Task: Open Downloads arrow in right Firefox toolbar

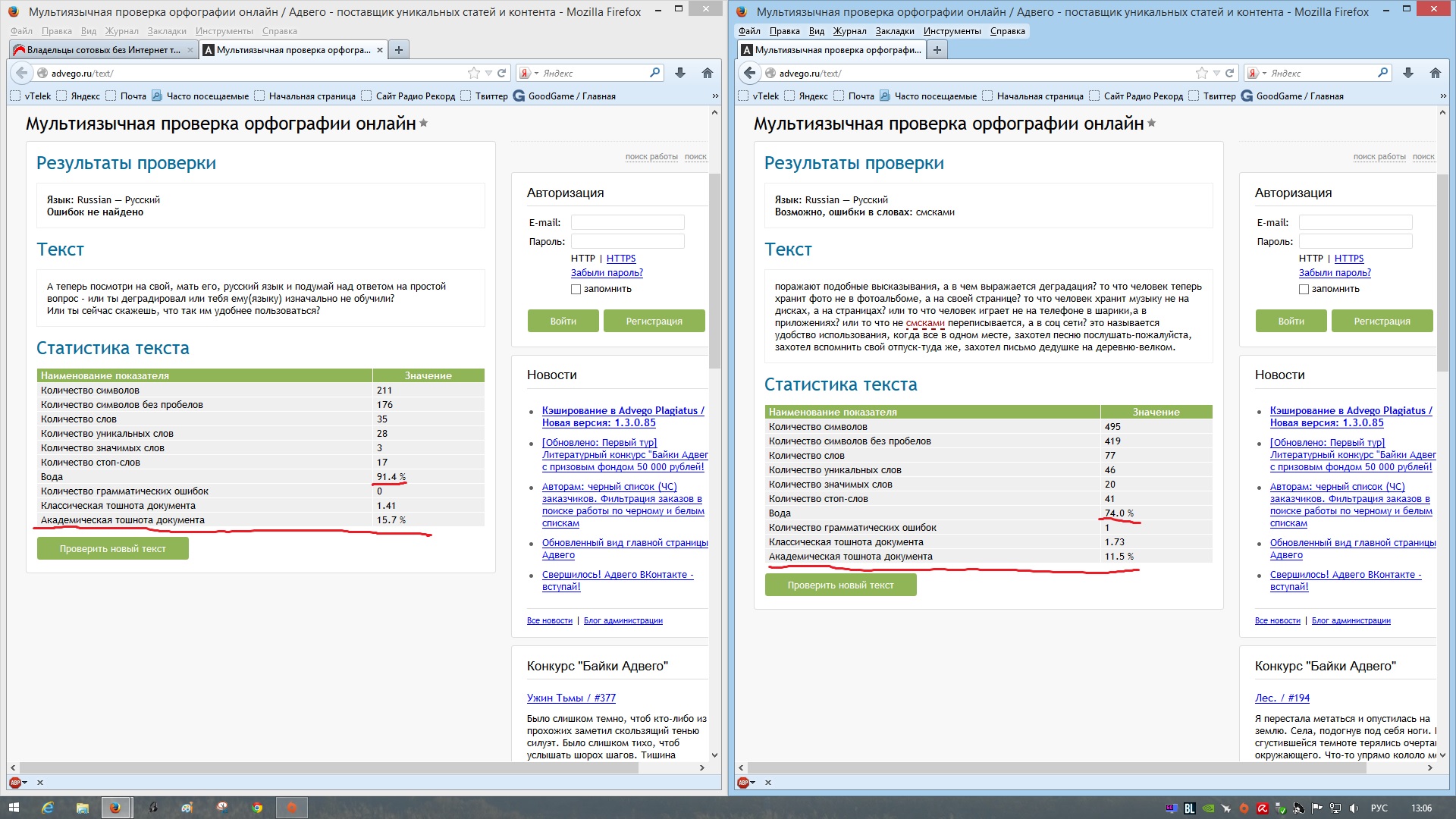Action: [x=1408, y=73]
